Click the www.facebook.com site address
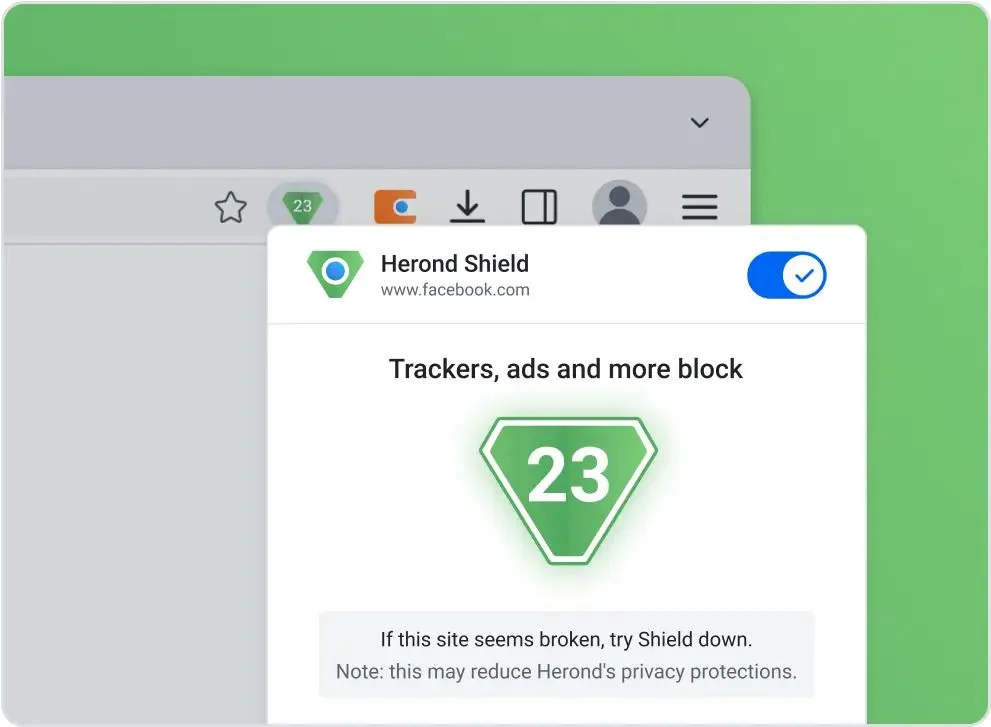Viewport: 991px width, 727px height. (x=455, y=290)
